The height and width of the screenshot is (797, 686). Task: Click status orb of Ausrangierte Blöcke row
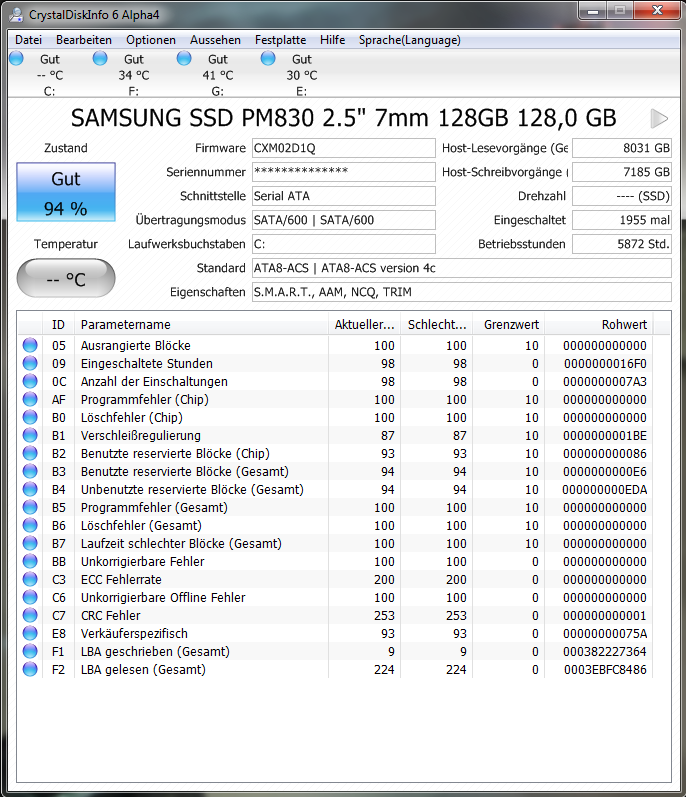[x=30, y=345]
